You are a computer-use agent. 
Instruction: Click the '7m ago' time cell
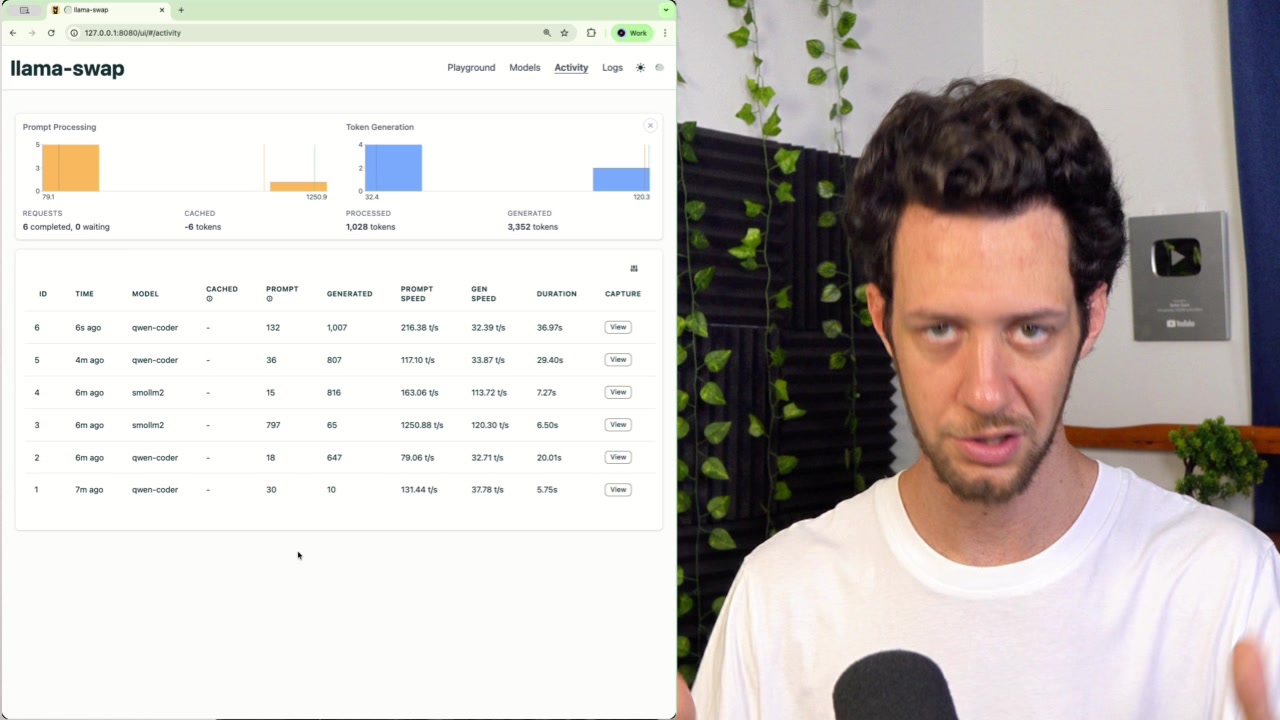(89, 490)
